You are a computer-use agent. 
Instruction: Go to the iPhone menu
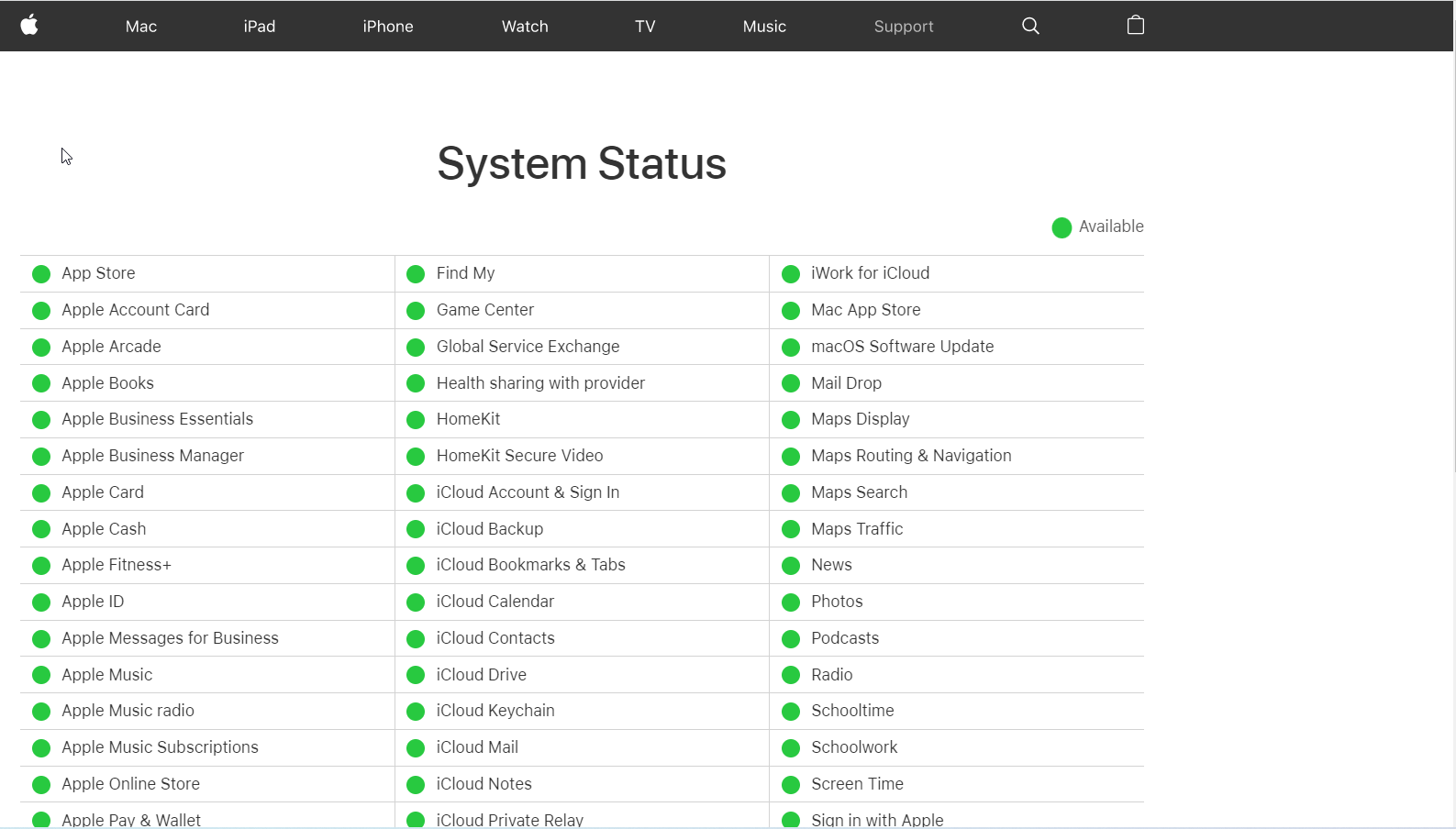388,27
